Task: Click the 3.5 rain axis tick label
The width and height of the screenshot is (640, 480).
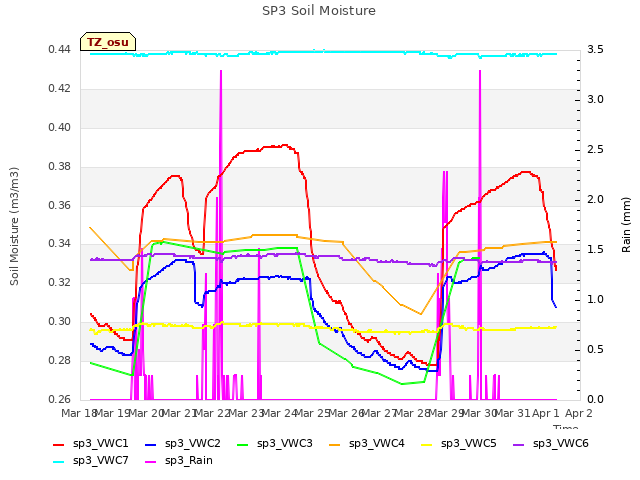Action: pos(595,49)
